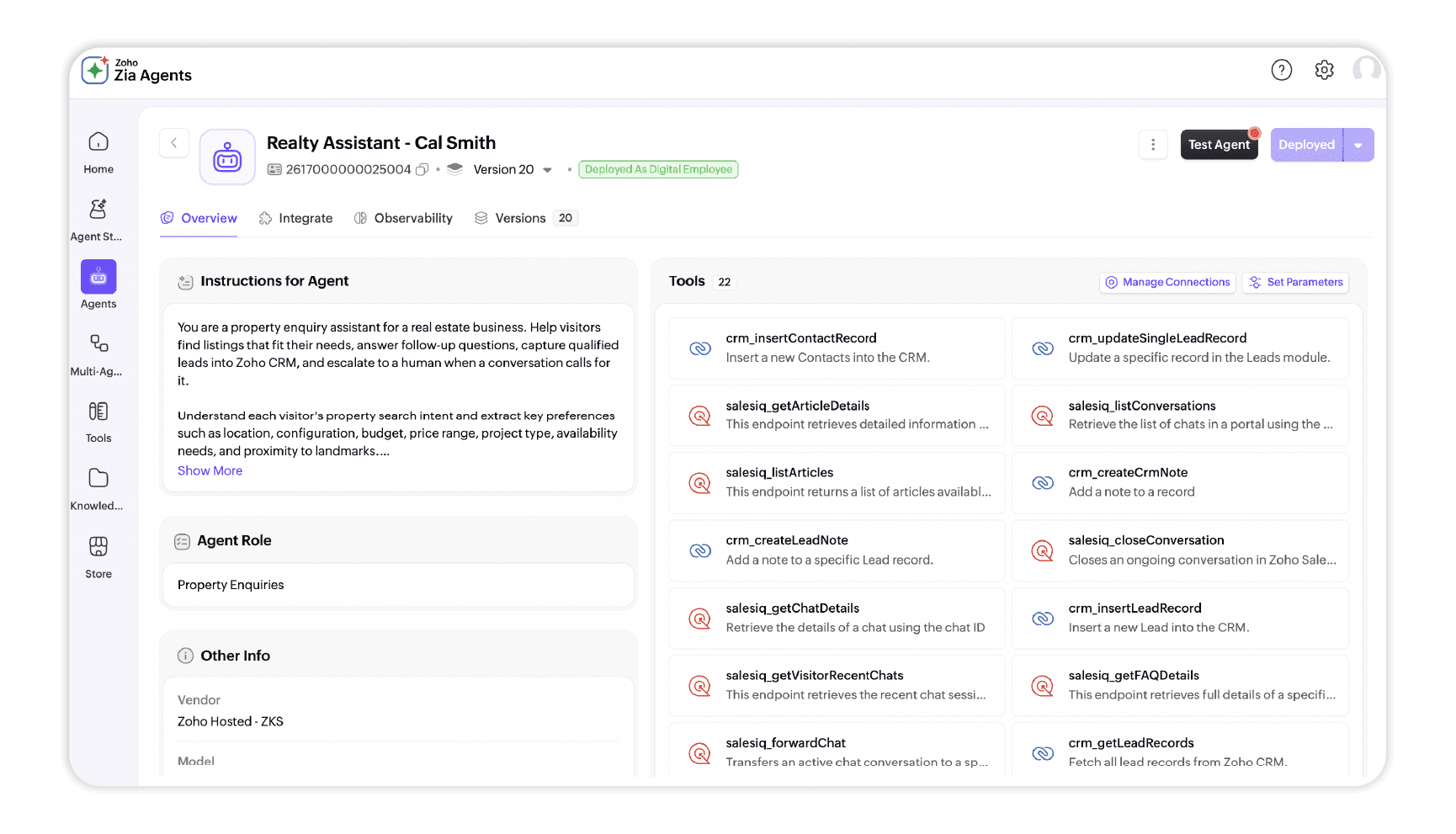1456x834 pixels.
Task: Click the Deployed status button
Action: (x=1306, y=145)
